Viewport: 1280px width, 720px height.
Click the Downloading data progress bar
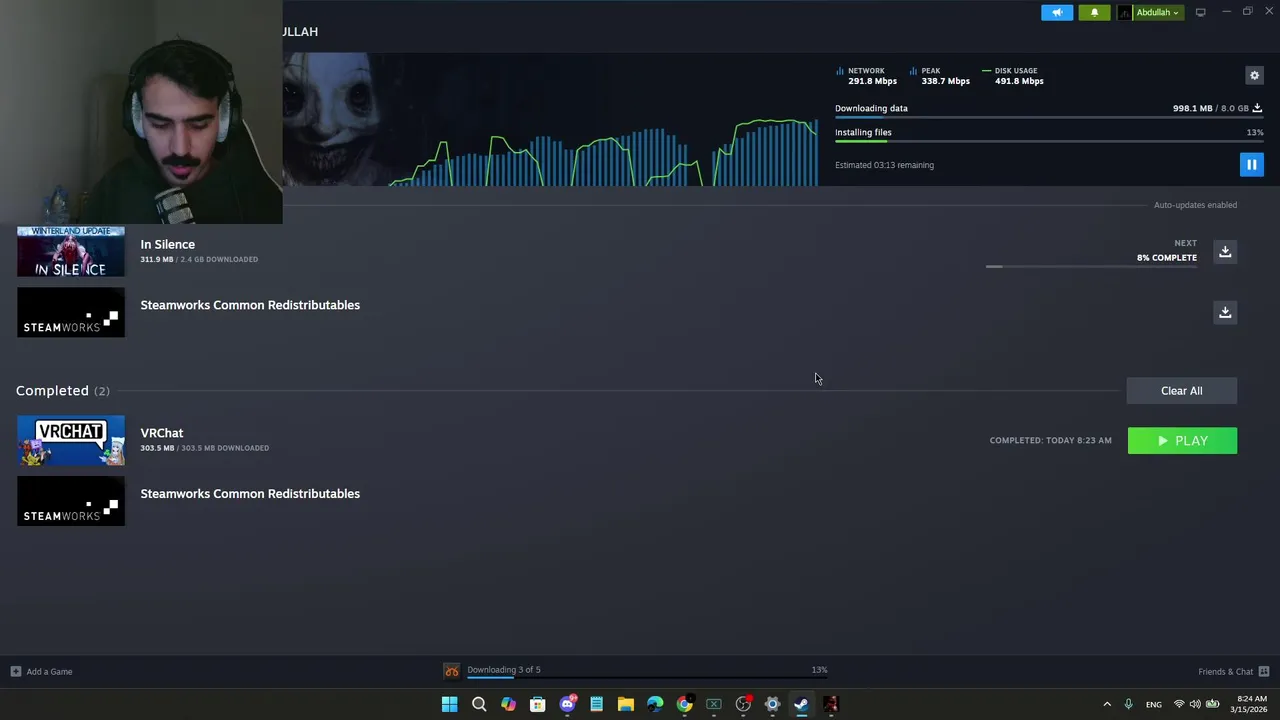pyautogui.click(x=1048, y=118)
